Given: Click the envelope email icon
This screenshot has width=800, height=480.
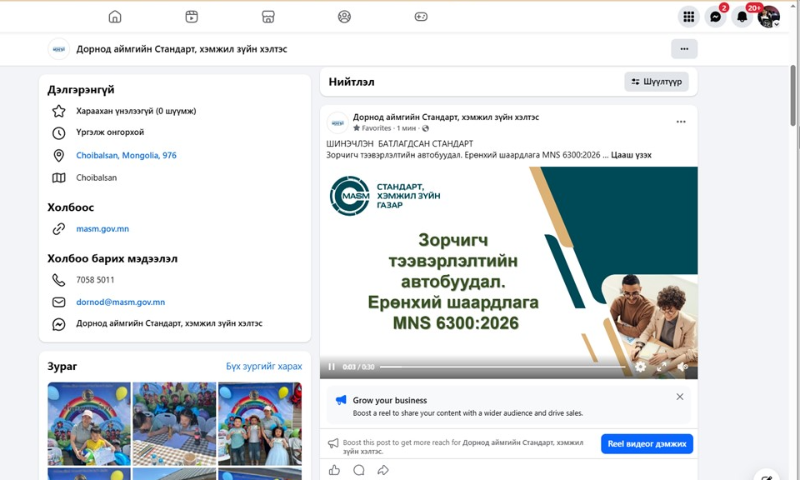Looking at the screenshot, I should pyautogui.click(x=59, y=302).
